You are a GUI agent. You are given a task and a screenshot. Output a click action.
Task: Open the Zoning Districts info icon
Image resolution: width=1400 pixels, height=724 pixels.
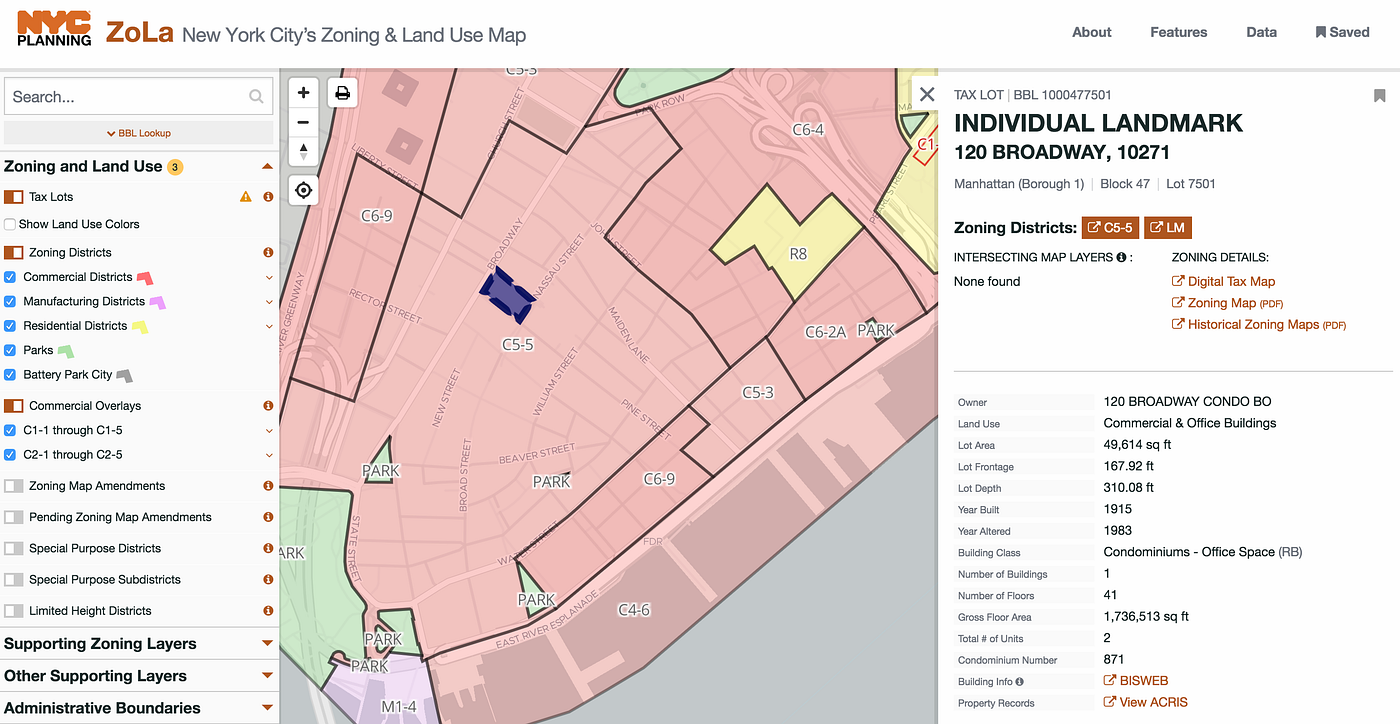pyautogui.click(x=268, y=253)
